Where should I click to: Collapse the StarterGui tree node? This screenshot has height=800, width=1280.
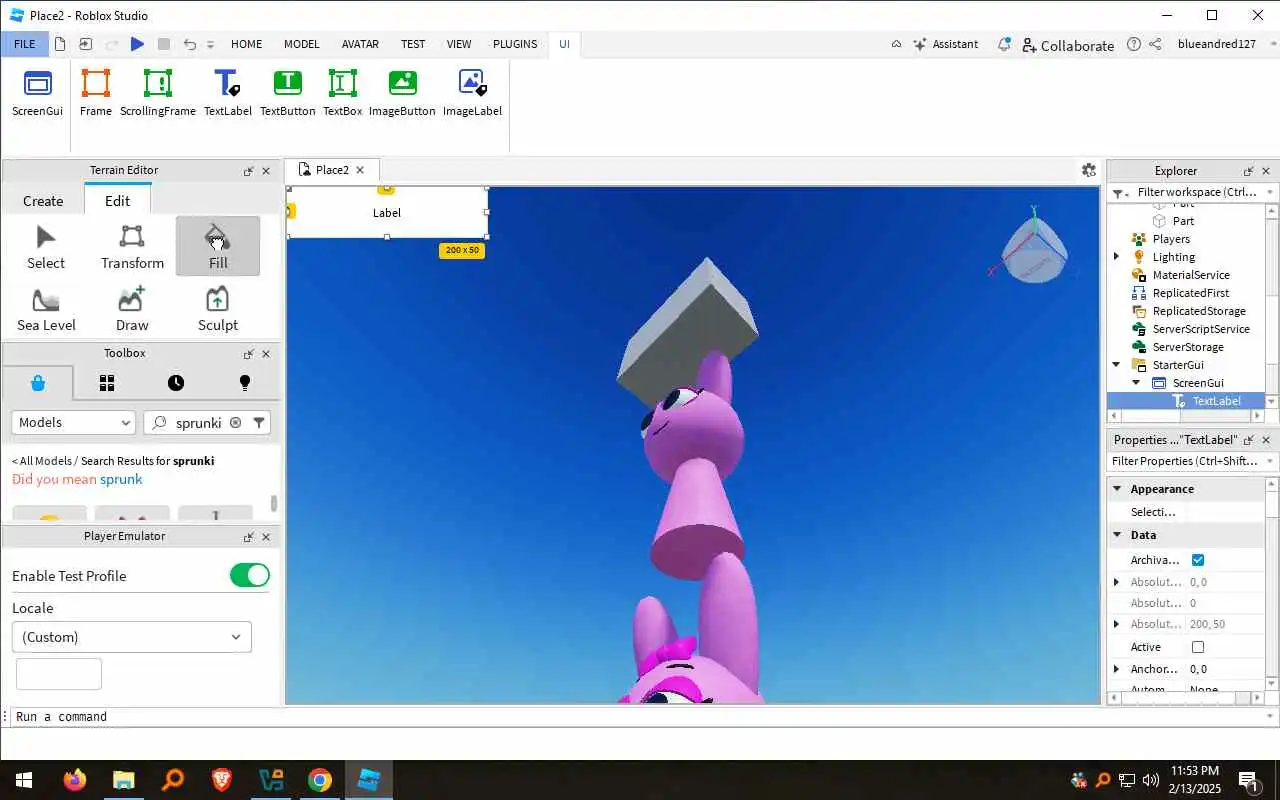[1117, 365]
